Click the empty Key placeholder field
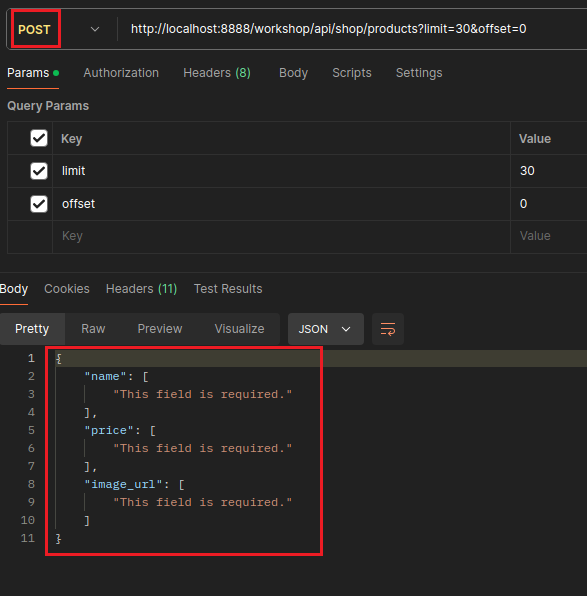This screenshot has height=596, width=587. point(281,236)
